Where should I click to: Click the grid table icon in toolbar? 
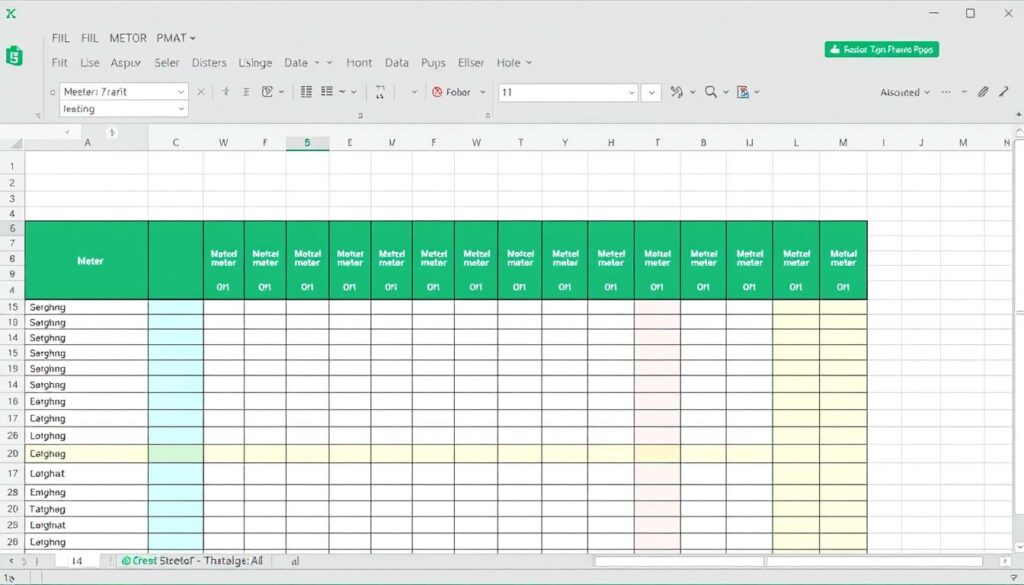[306, 91]
